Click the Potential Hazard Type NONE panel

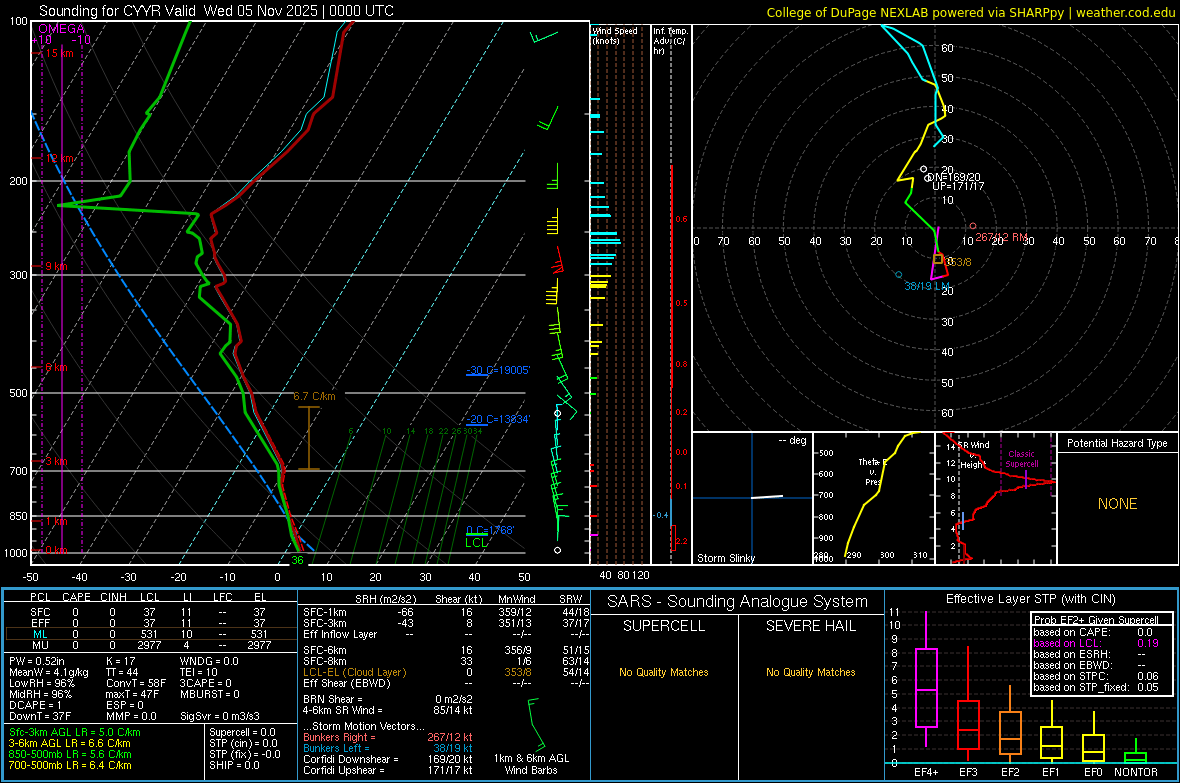[x=1117, y=504]
